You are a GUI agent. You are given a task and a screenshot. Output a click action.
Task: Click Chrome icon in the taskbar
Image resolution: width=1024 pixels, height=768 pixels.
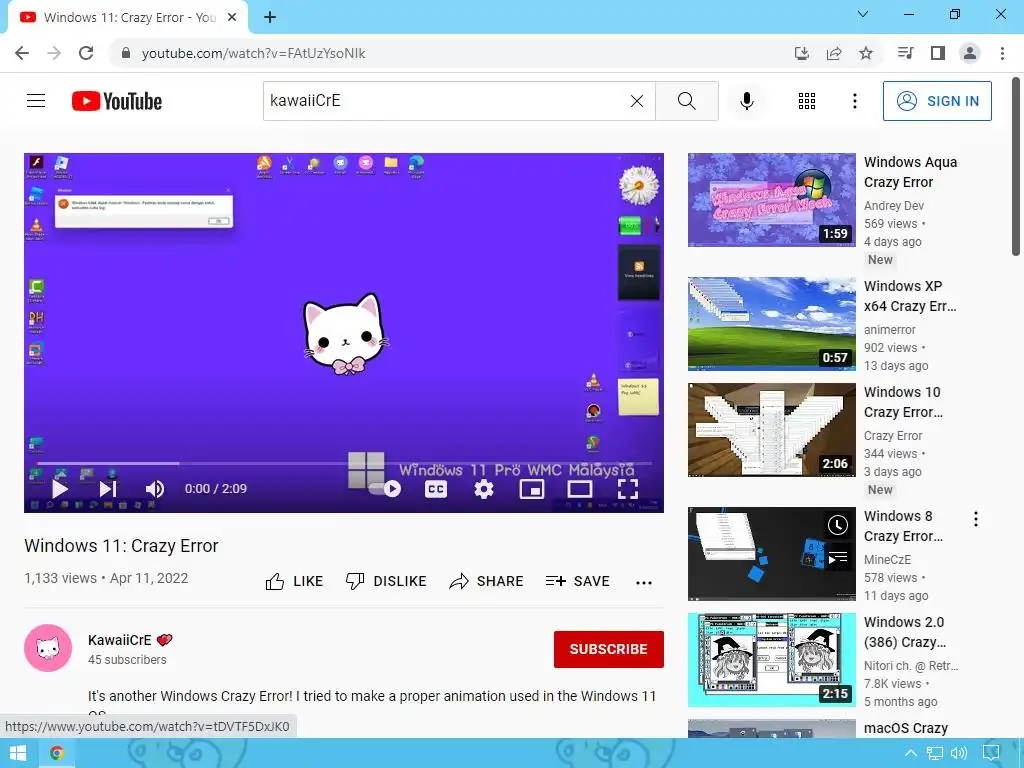[57, 754]
